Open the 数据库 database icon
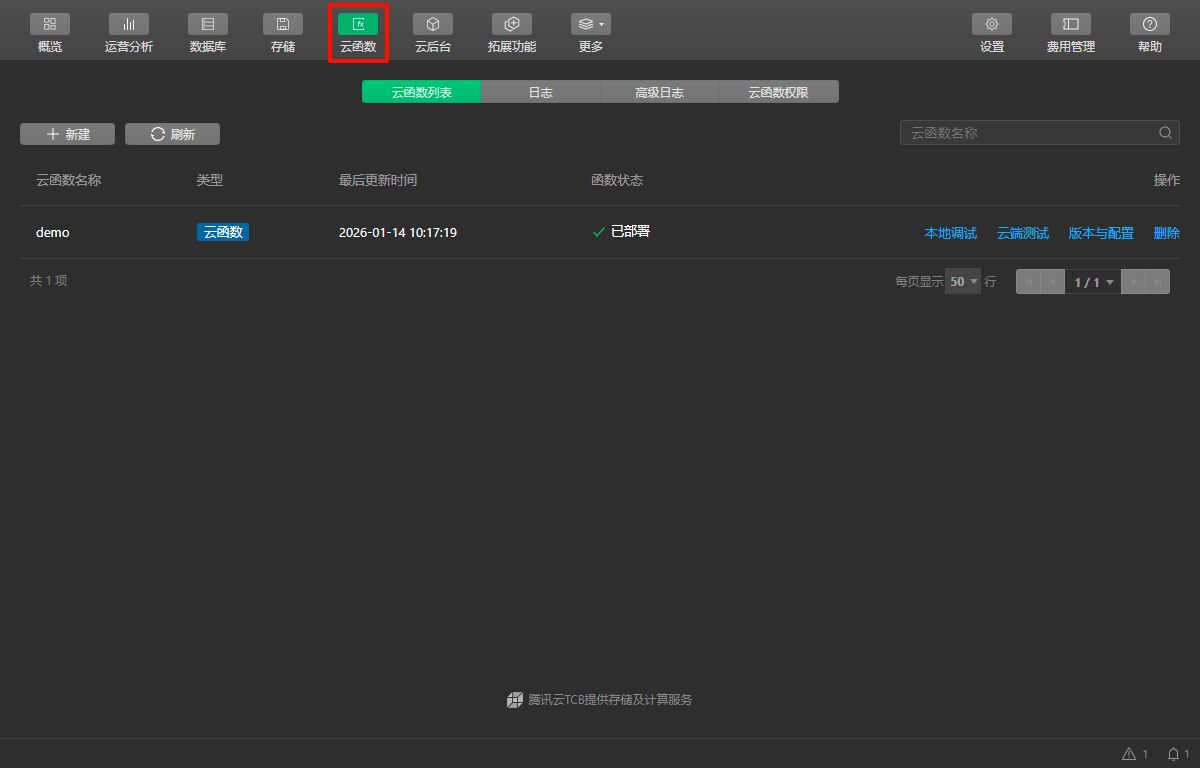Viewport: 1200px width, 768px height. point(207,24)
